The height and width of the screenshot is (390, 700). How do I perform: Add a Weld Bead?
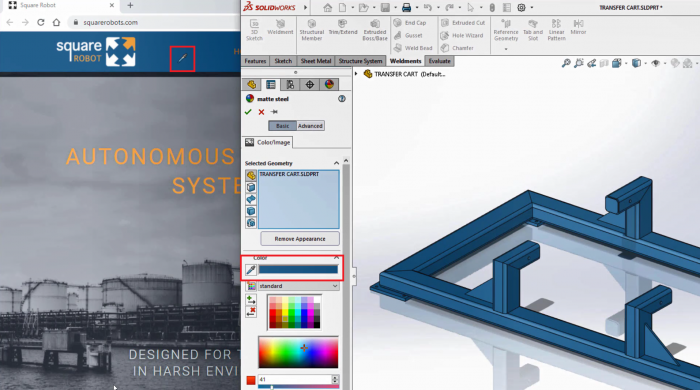point(413,48)
